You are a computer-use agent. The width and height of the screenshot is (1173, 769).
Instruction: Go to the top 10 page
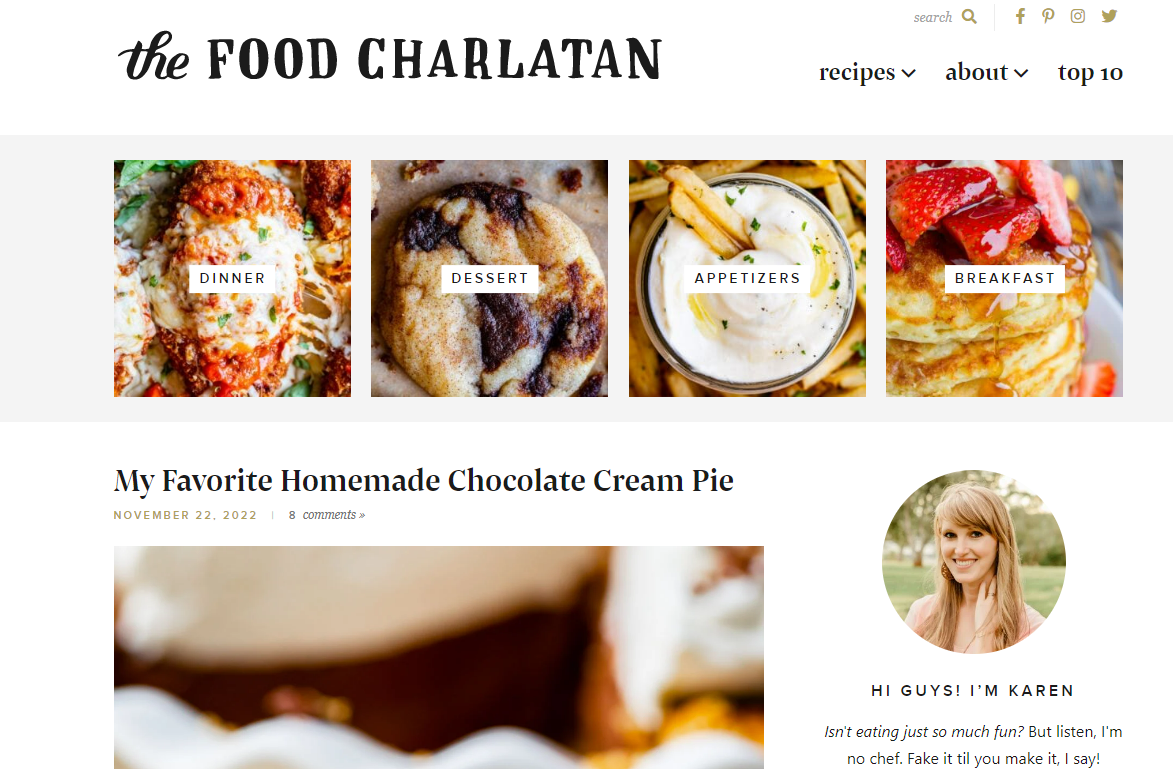click(x=1090, y=73)
